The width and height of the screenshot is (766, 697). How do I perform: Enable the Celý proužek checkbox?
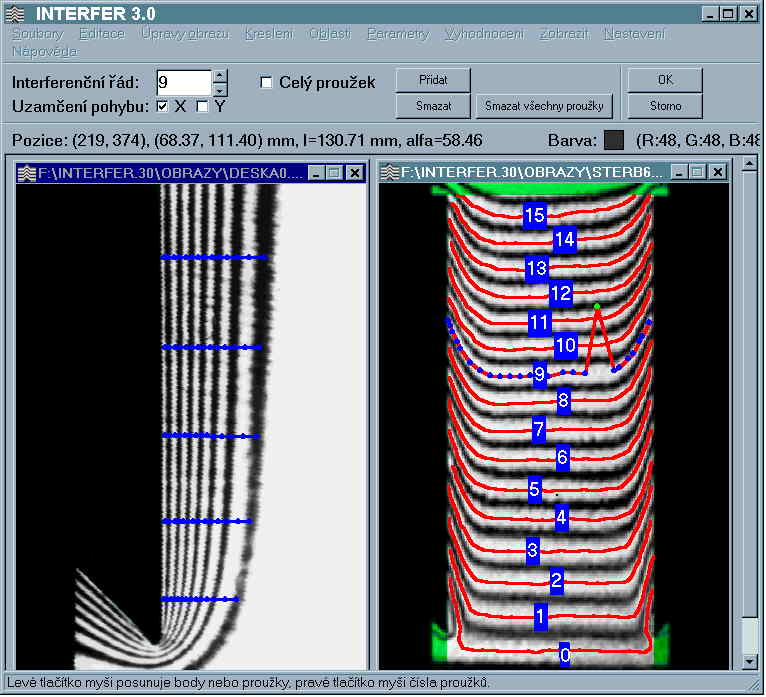267,83
